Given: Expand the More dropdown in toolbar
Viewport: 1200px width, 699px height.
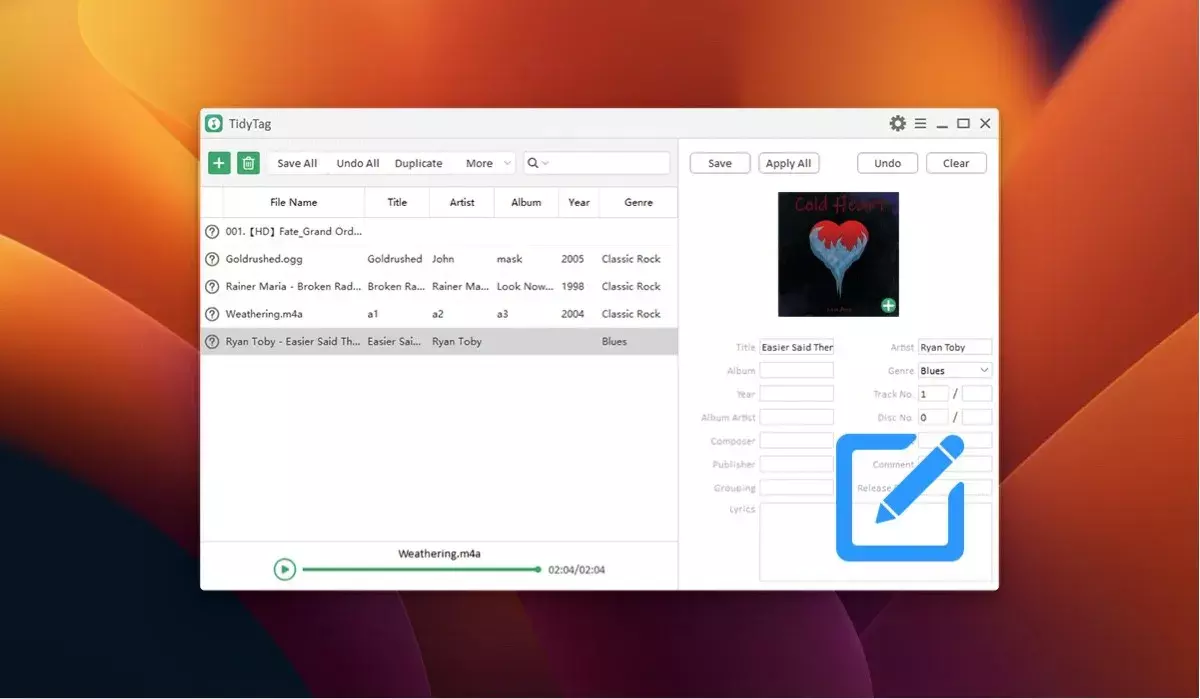Looking at the screenshot, I should click(489, 163).
